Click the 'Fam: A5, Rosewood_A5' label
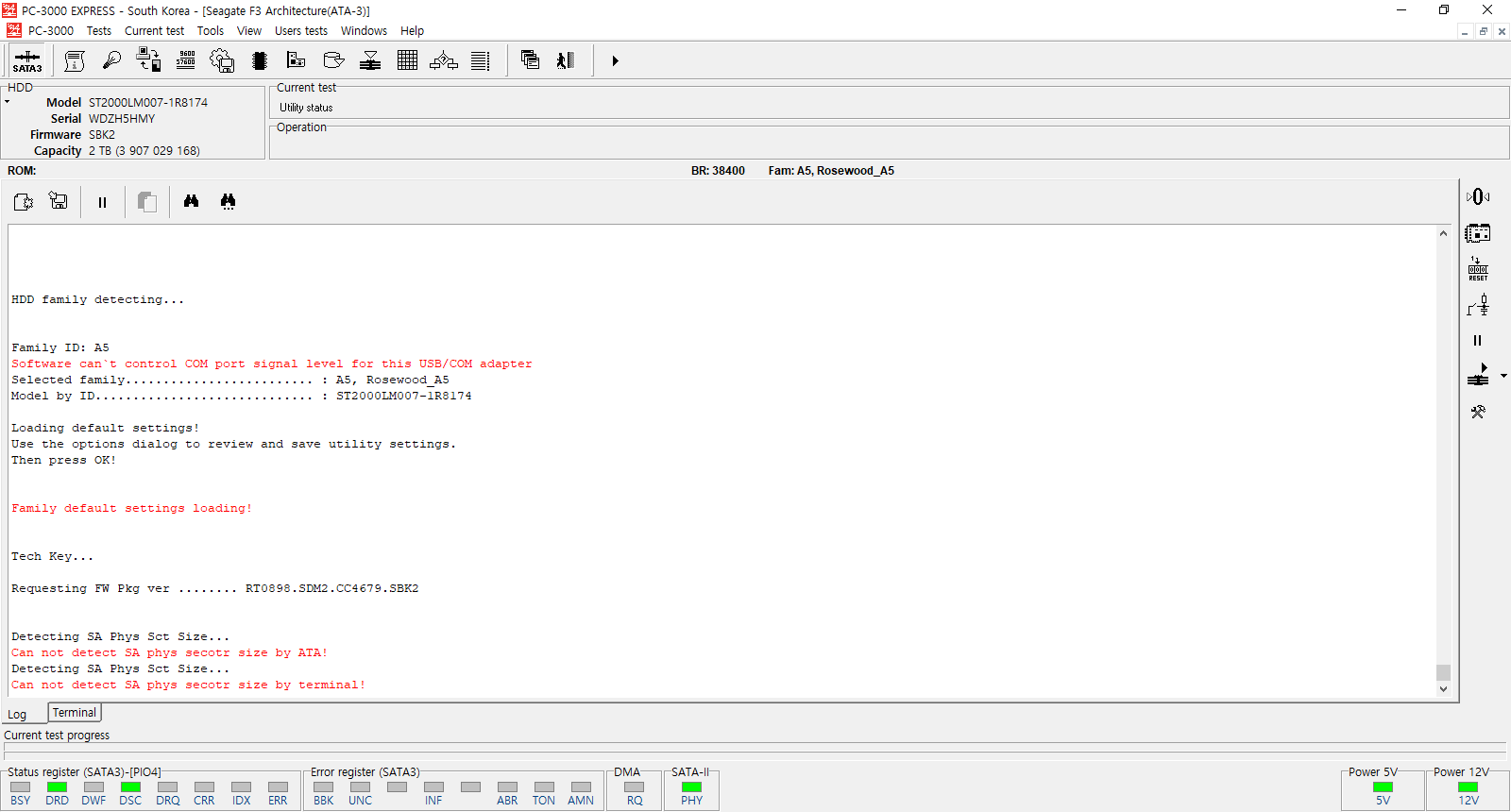This screenshot has height=812, width=1511. pos(831,171)
